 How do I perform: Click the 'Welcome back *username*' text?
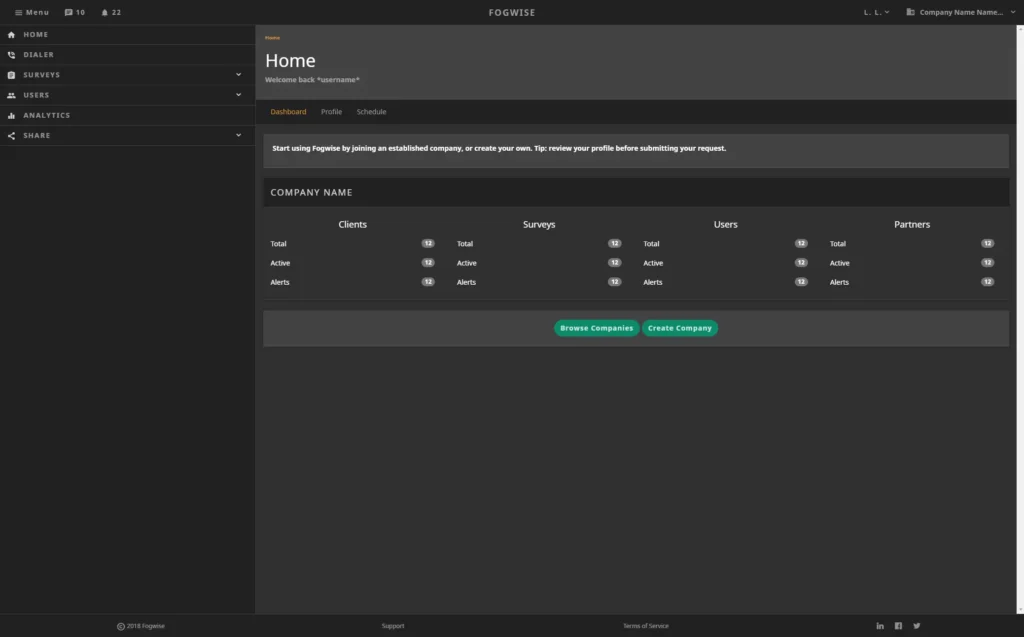click(x=312, y=80)
